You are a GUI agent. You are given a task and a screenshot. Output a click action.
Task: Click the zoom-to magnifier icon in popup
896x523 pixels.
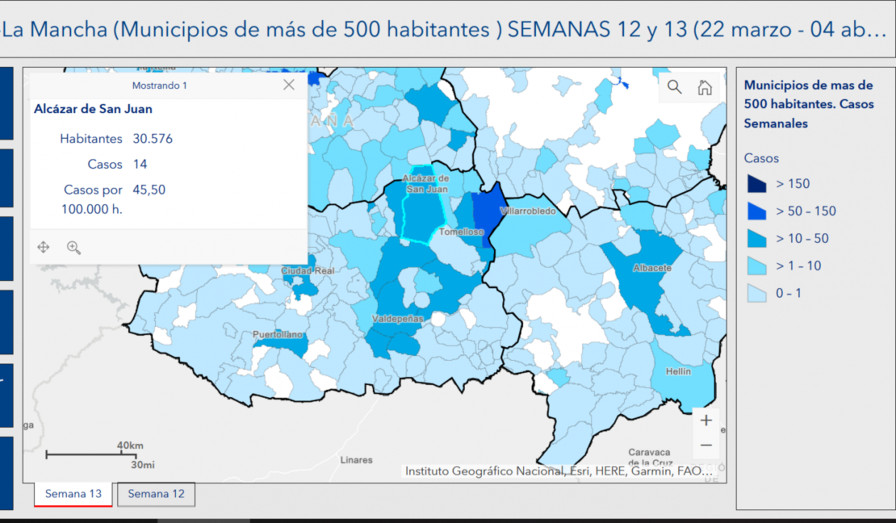pos(74,247)
